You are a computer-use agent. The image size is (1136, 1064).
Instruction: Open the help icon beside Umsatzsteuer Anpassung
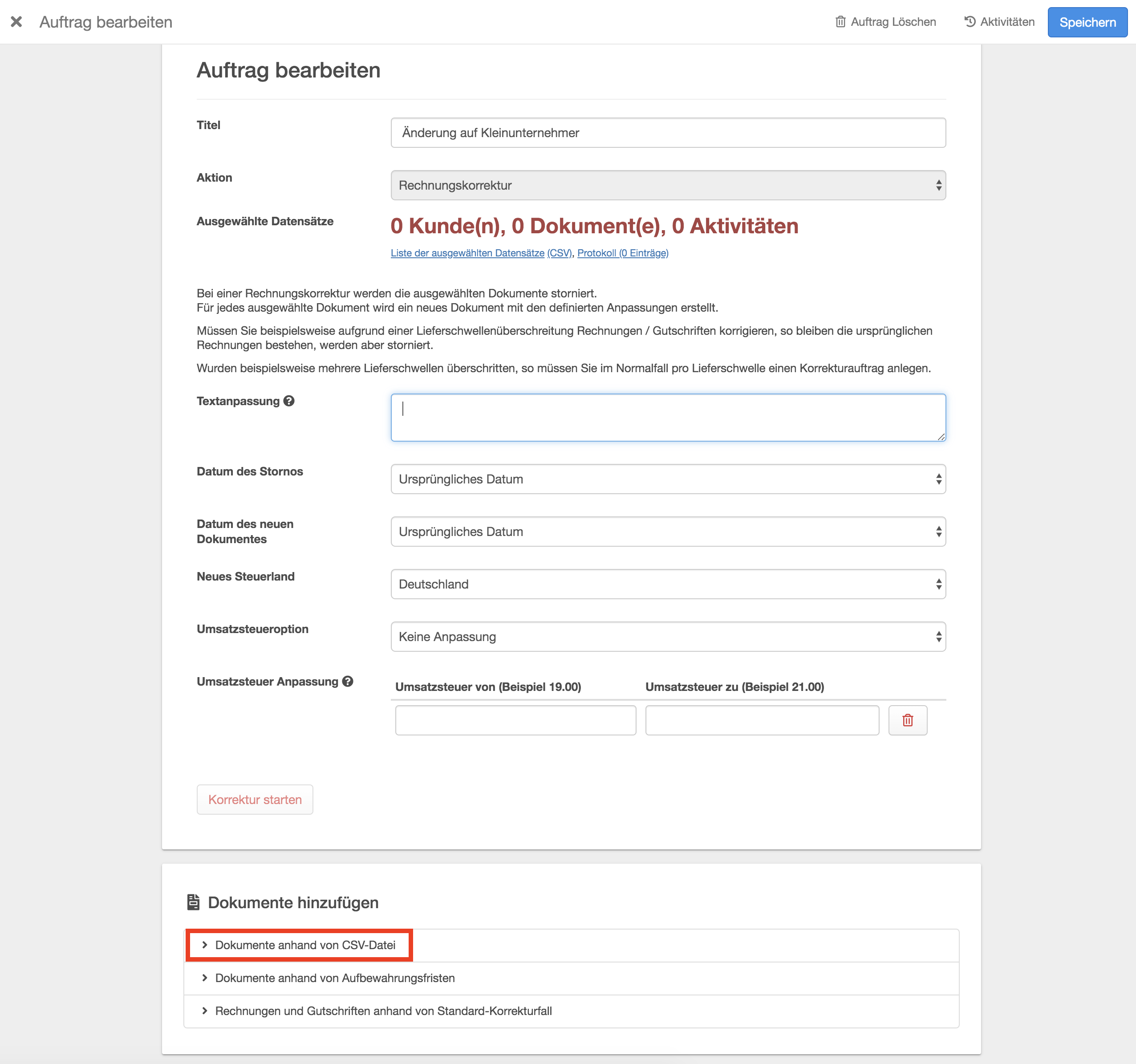coord(348,682)
